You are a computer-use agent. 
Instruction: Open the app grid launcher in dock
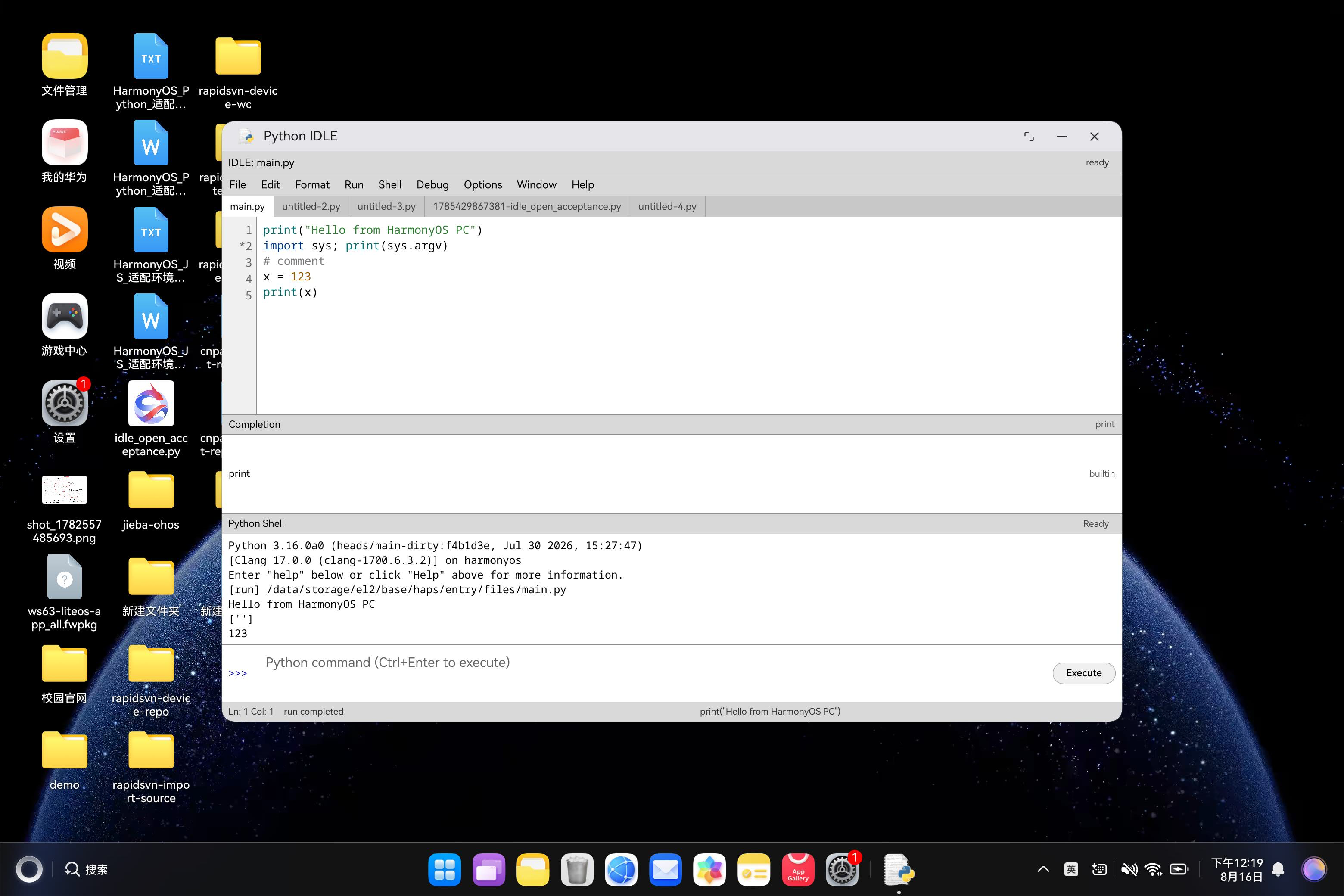444,870
